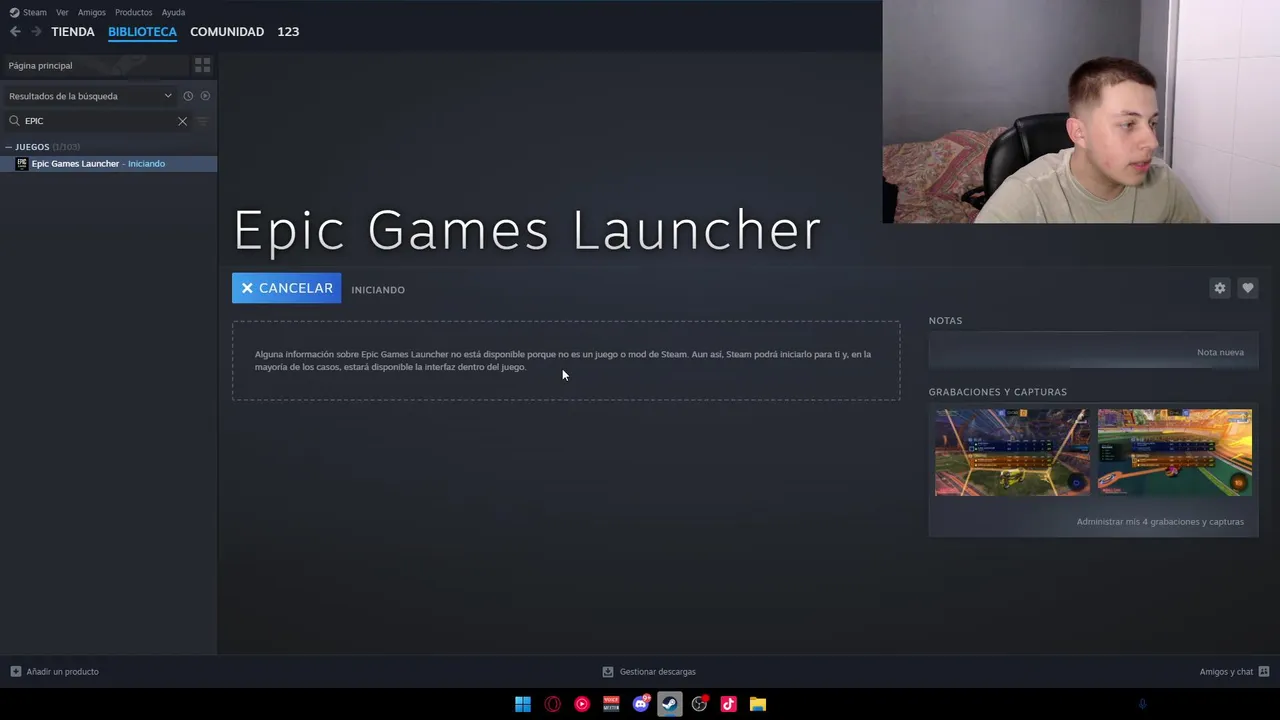Open the Amigos menu
1280x720 pixels.
(92, 12)
